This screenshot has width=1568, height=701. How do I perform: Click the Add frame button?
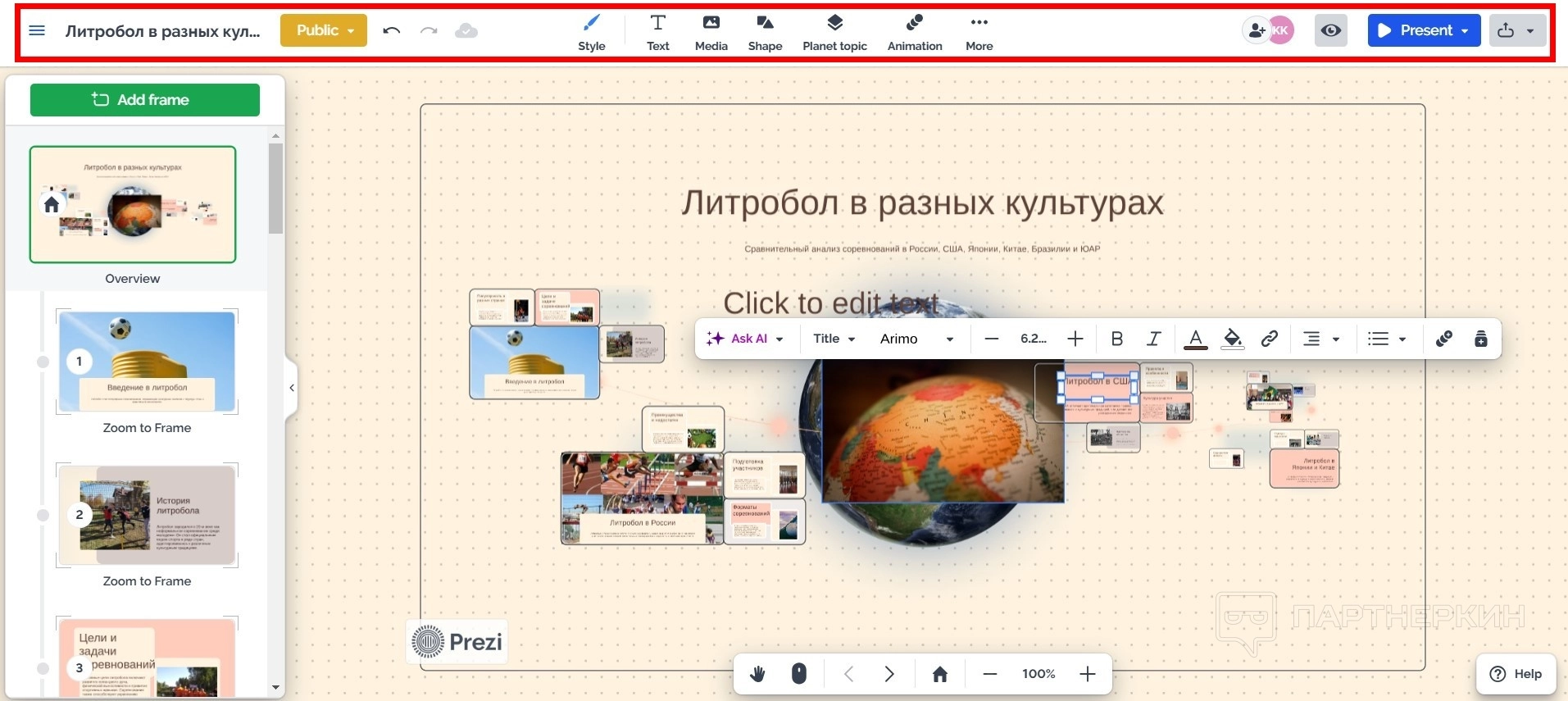[145, 100]
